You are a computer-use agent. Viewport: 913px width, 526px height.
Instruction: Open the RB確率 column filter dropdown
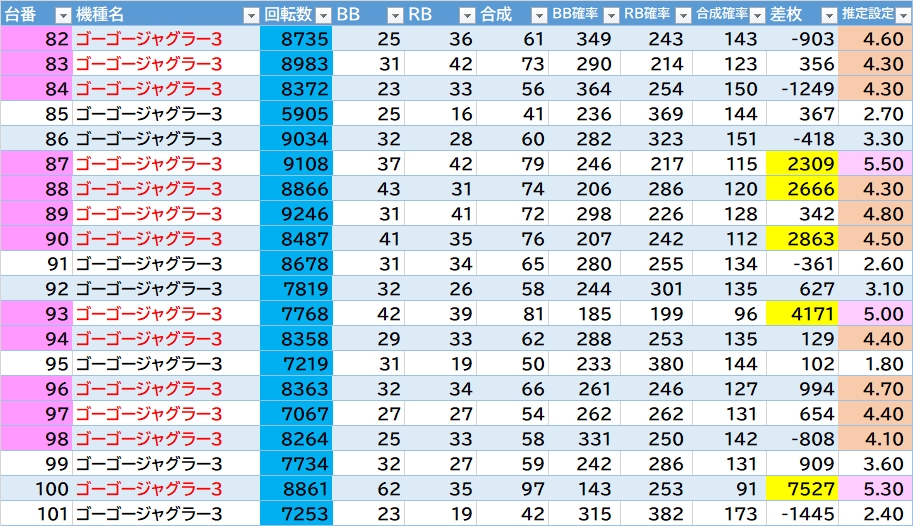click(684, 16)
